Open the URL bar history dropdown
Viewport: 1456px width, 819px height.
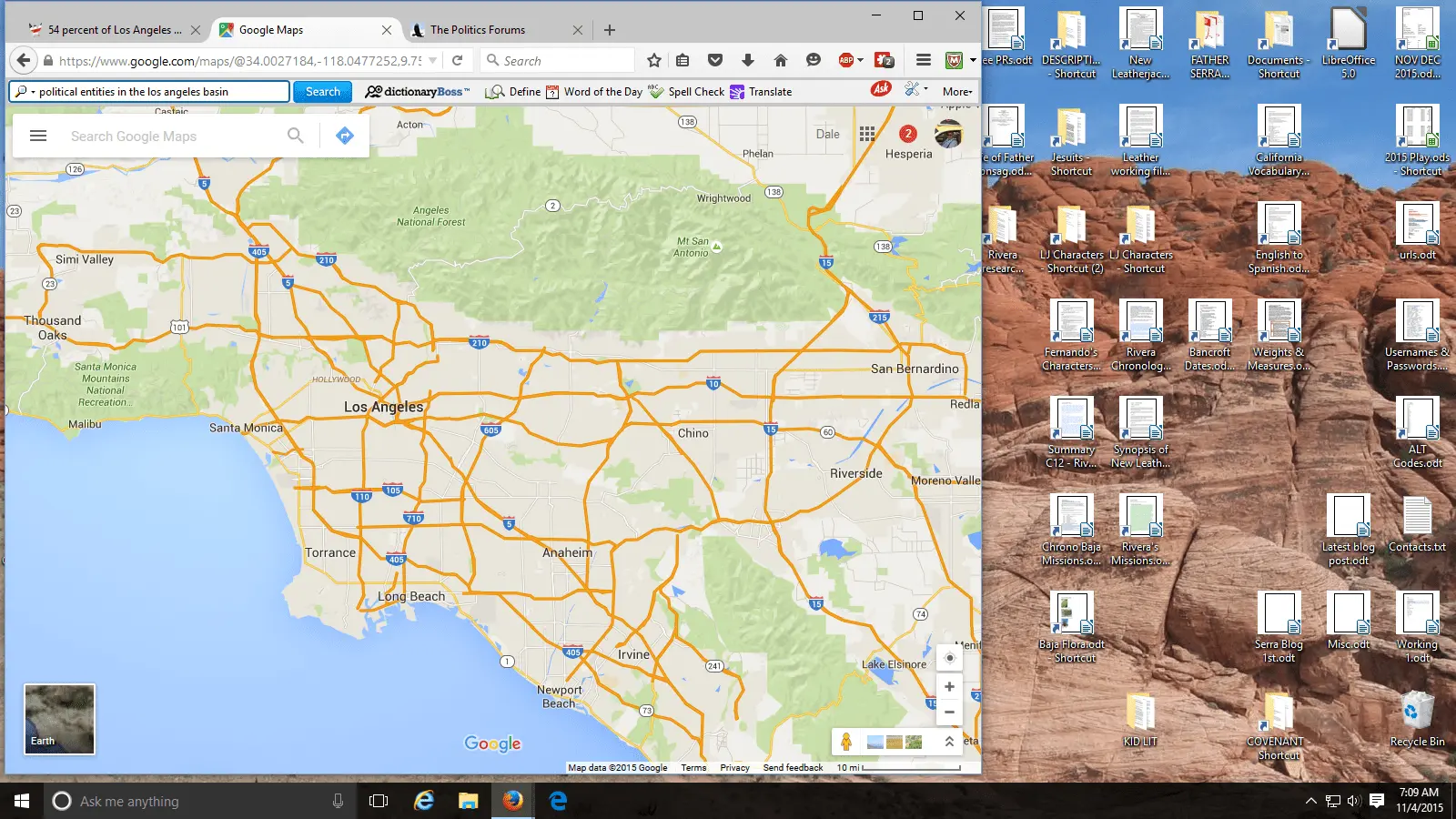[x=433, y=60]
